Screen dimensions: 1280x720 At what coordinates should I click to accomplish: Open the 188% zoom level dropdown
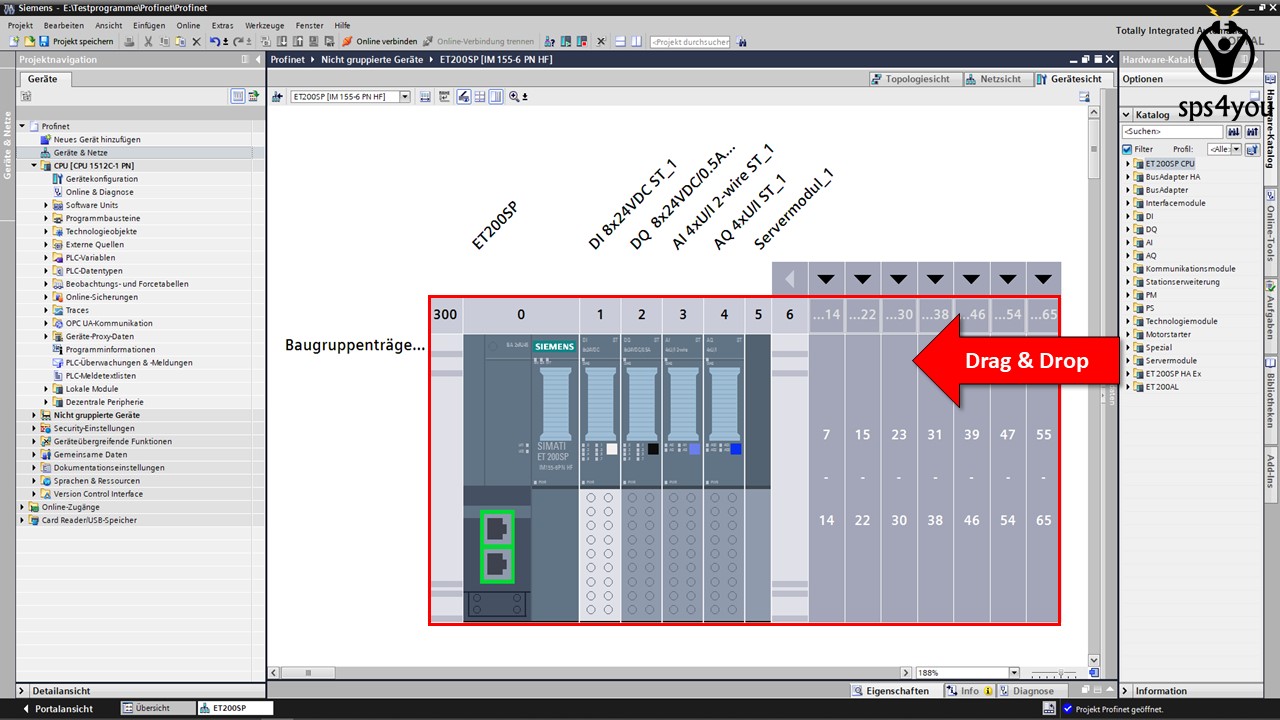click(1013, 673)
